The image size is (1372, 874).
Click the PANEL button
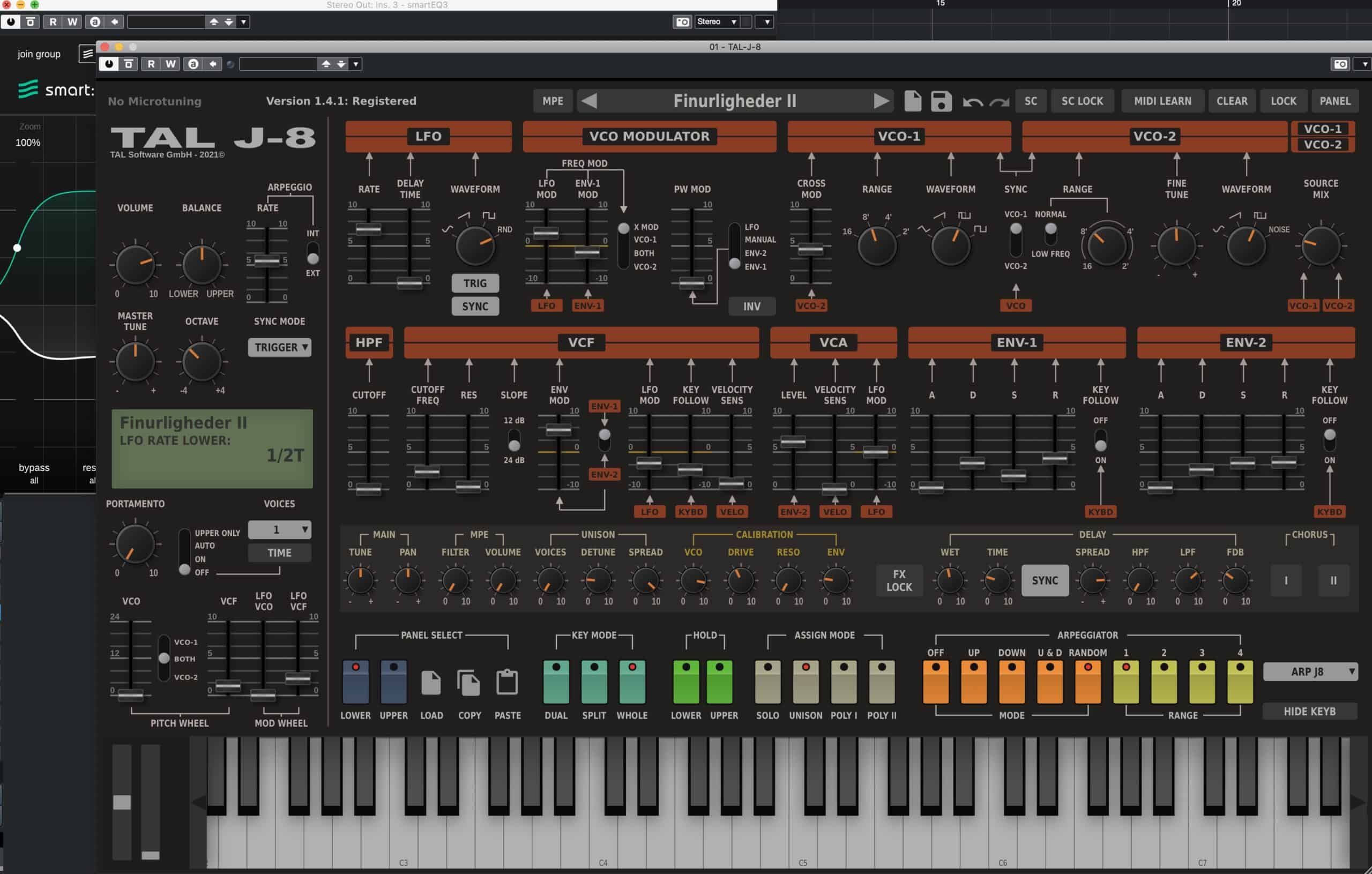[x=1334, y=101]
